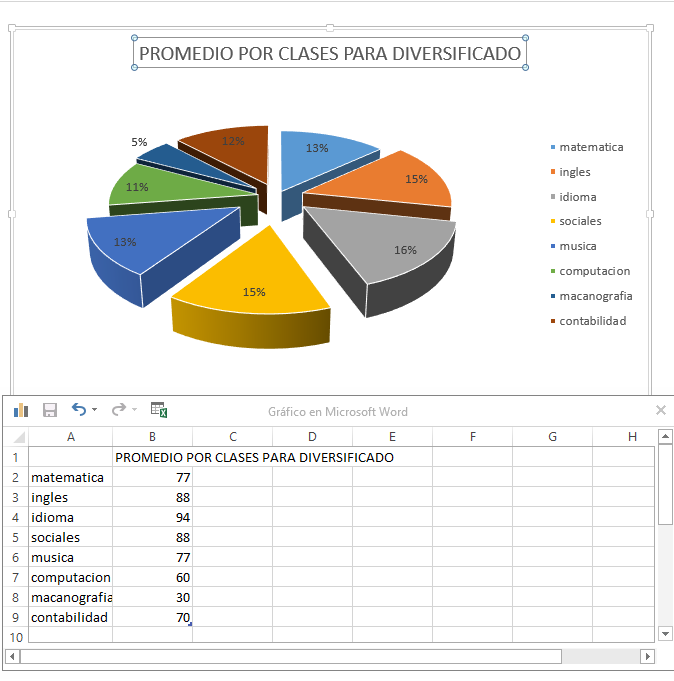Click the cell containing 'computacion'
674x681 pixels.
point(70,577)
